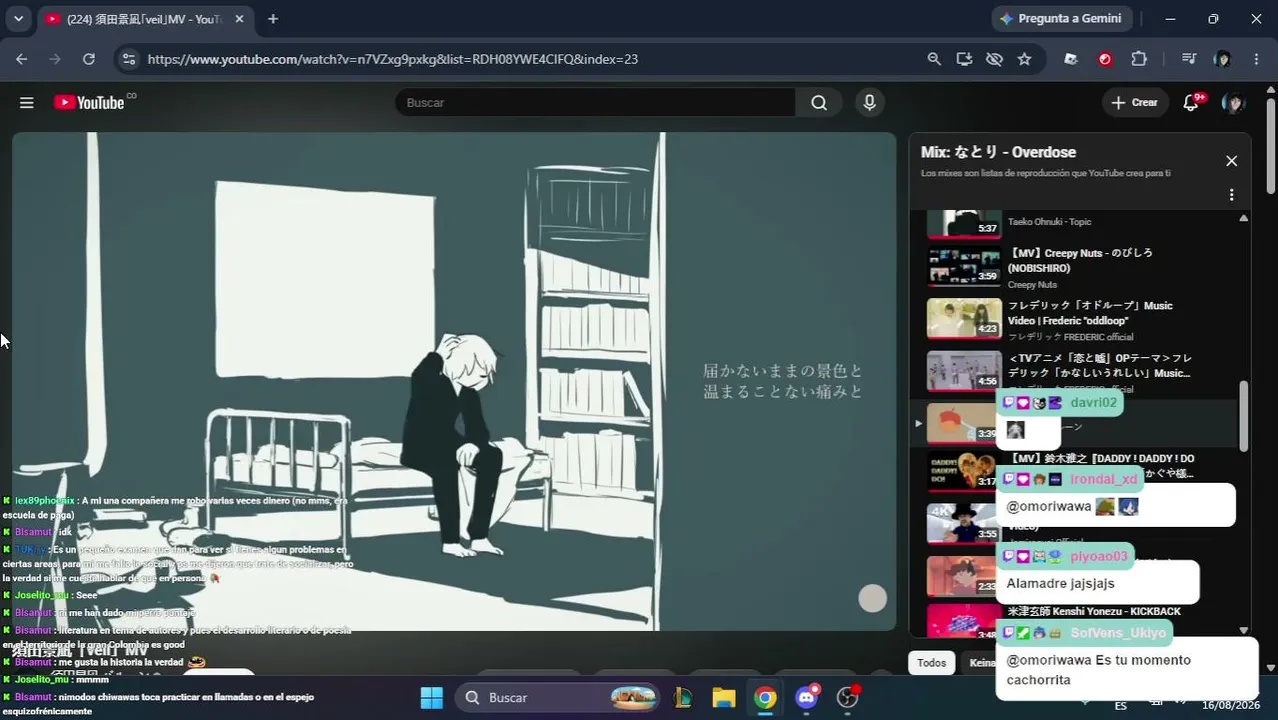
Task: Open Chrome three-dot menu
Action: [1256, 59]
